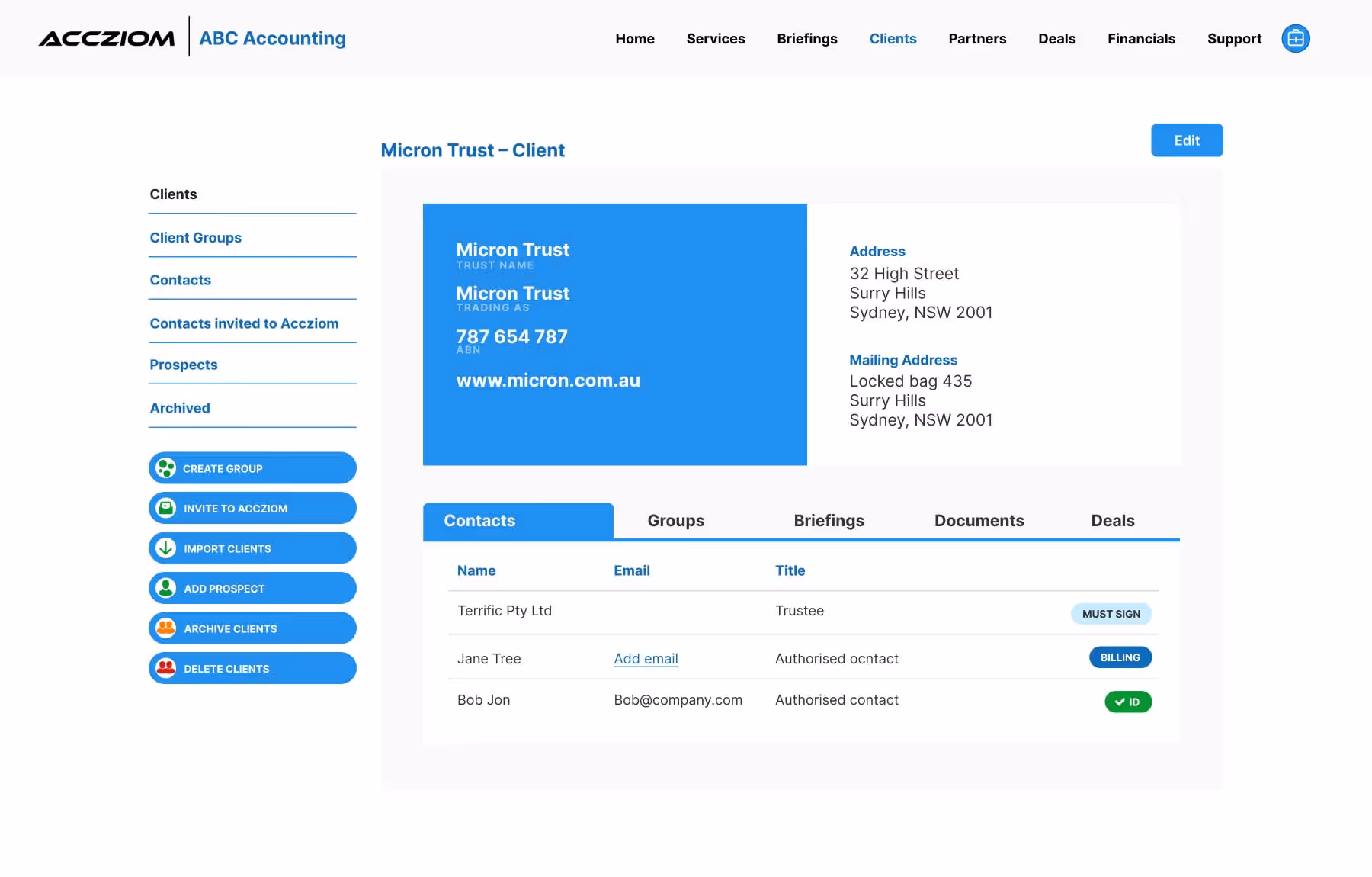Open Contacts in the sidebar
The width and height of the screenshot is (1372, 877).
(180, 280)
